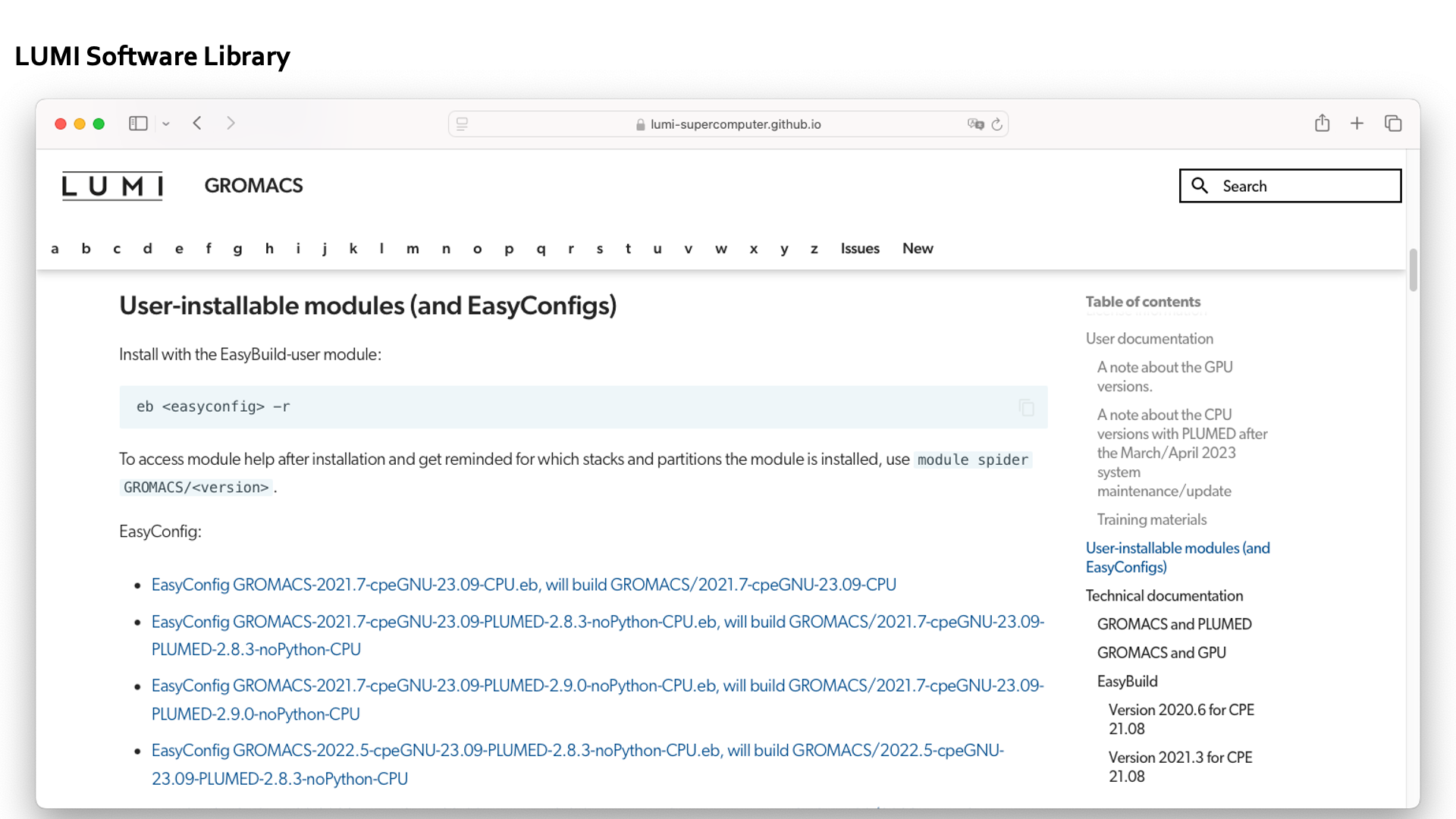Open GROMACS-2021.7 PLUMED-2.9.0-noPython-CPU EasyConfig link

[598, 699]
